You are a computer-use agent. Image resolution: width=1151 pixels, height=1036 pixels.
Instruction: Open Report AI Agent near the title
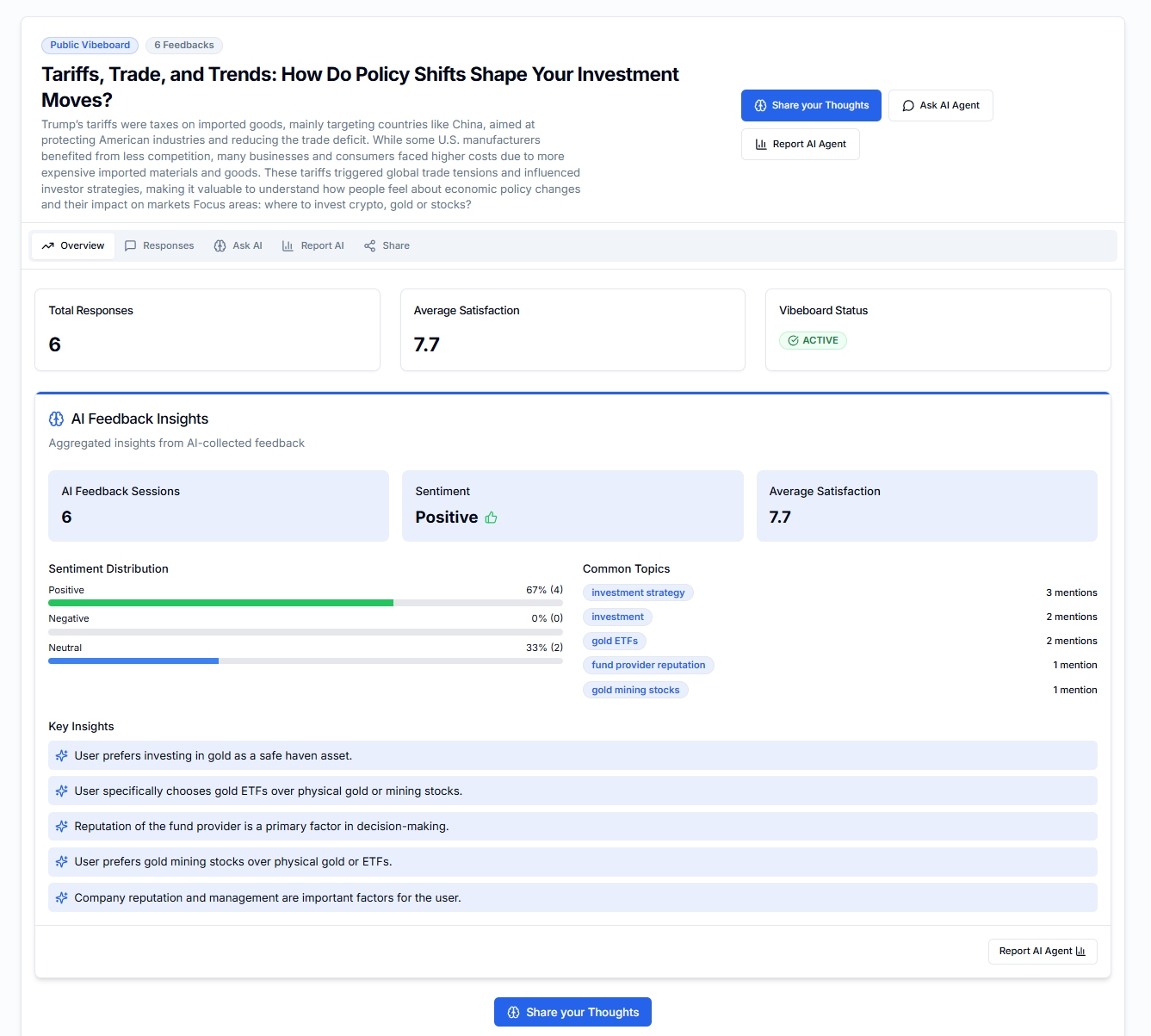point(801,145)
